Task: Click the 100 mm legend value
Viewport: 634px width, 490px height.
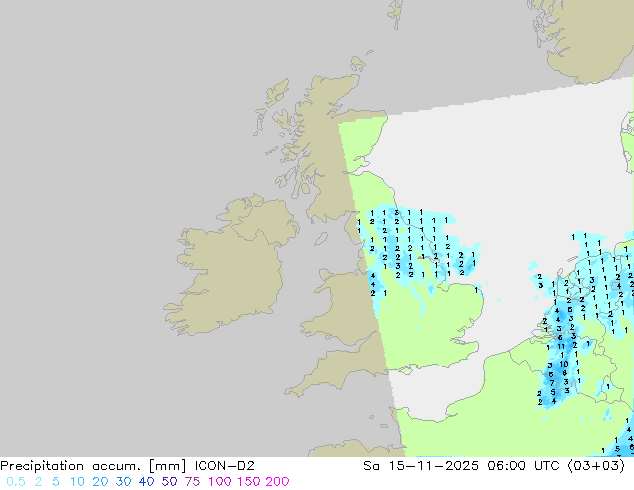Action: click(220, 482)
